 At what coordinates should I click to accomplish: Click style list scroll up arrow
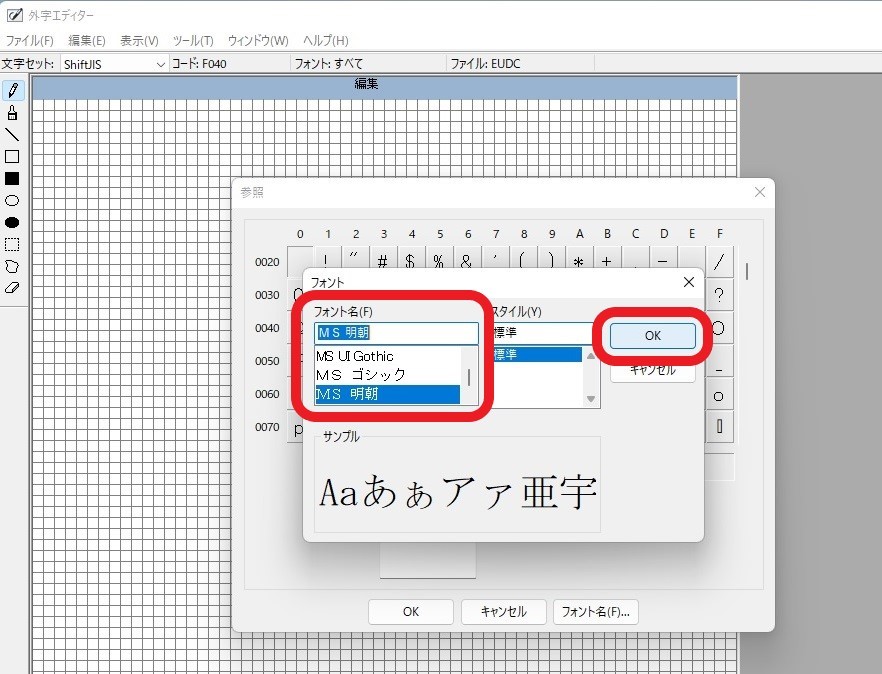pyautogui.click(x=591, y=356)
